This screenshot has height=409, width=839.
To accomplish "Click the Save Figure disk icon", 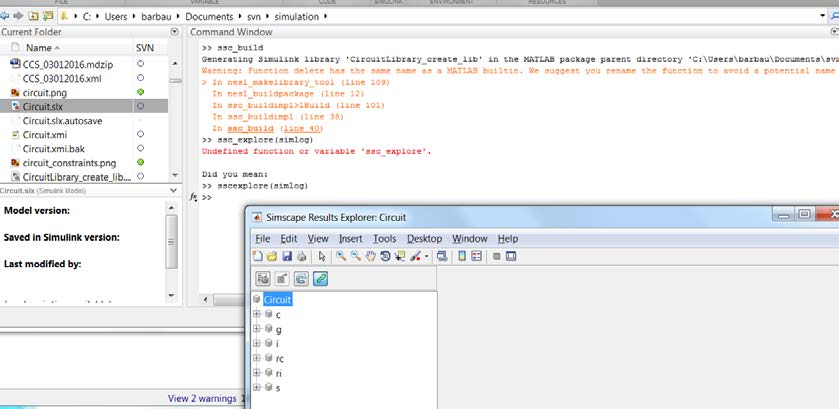I will [x=286, y=257].
